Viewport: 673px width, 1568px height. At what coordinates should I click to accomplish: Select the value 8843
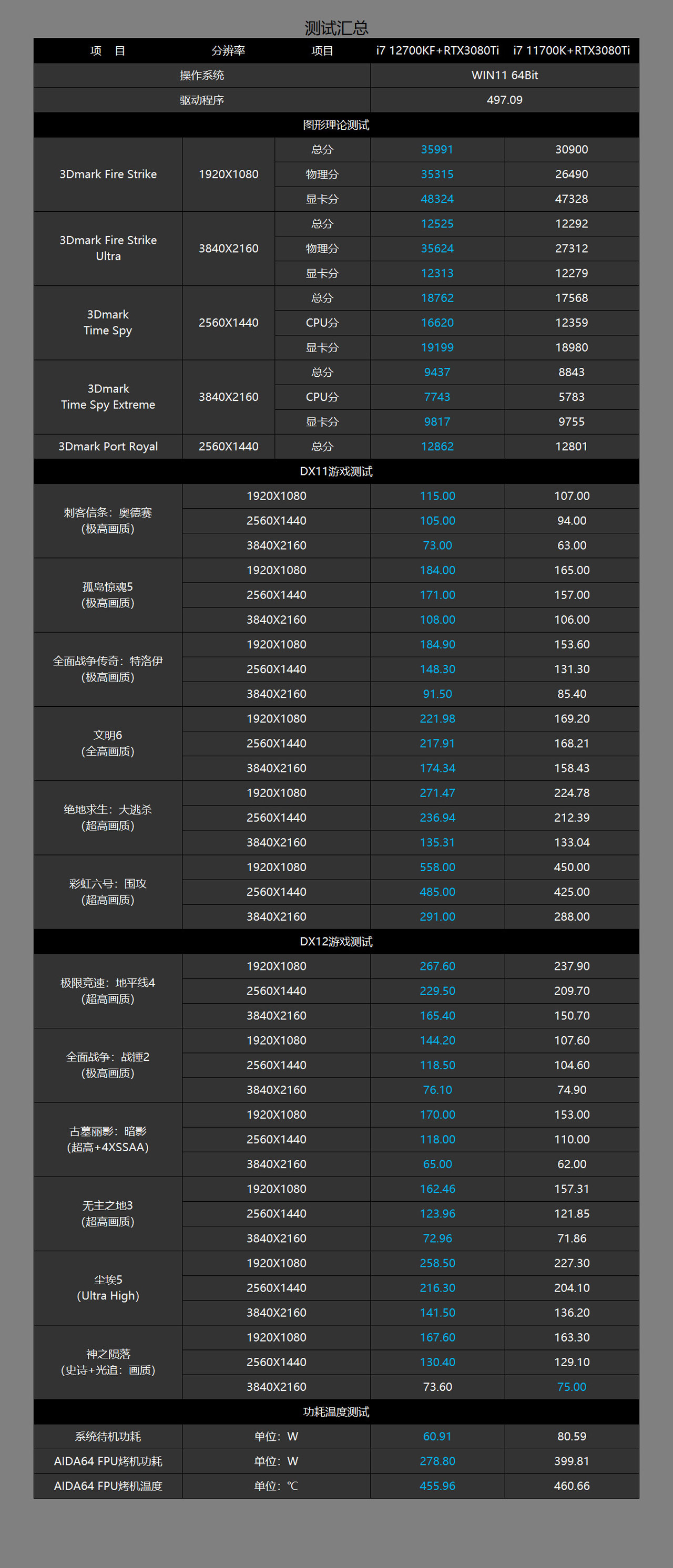pos(572,372)
